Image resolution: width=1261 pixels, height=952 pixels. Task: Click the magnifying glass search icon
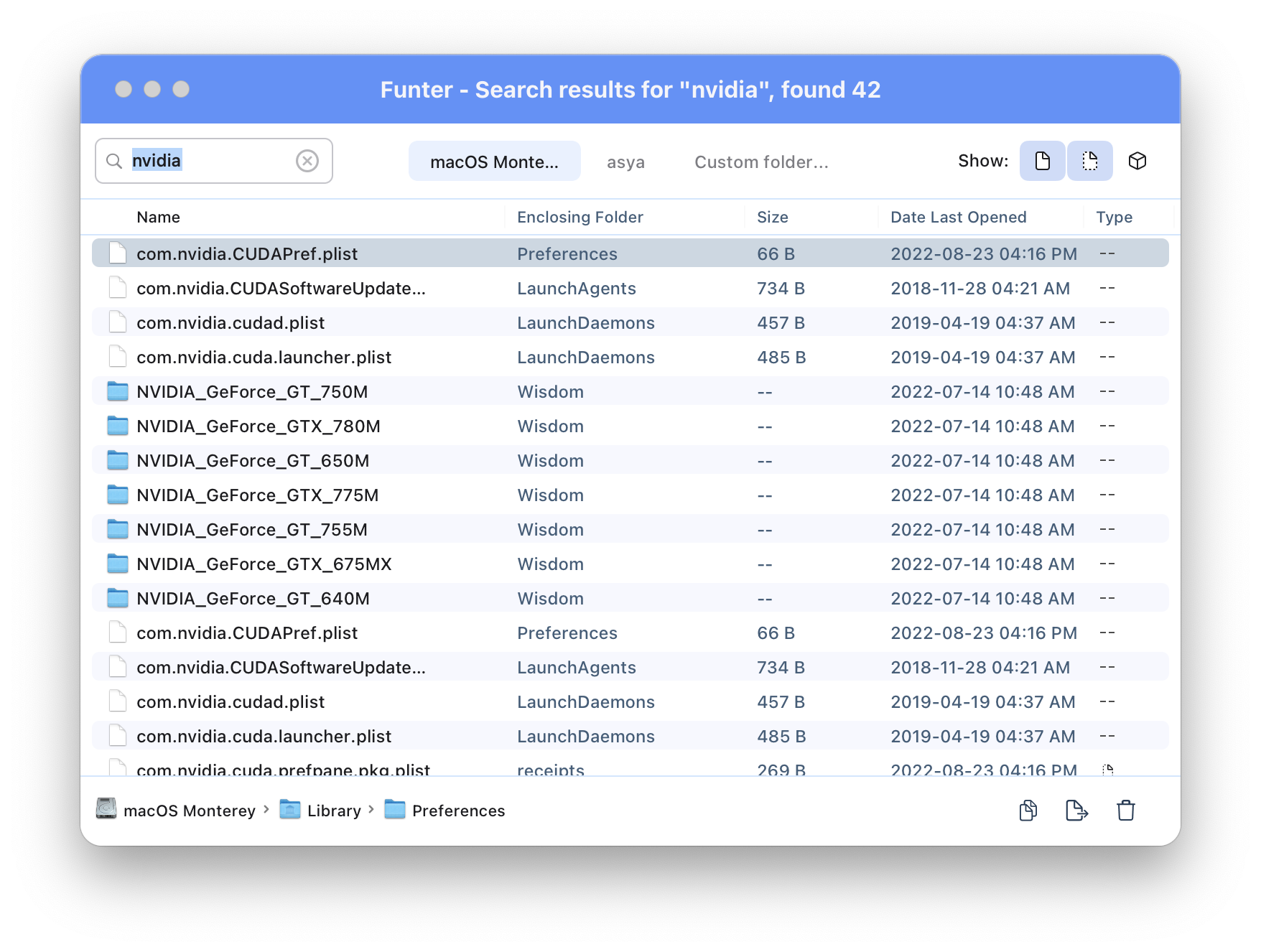(x=114, y=161)
